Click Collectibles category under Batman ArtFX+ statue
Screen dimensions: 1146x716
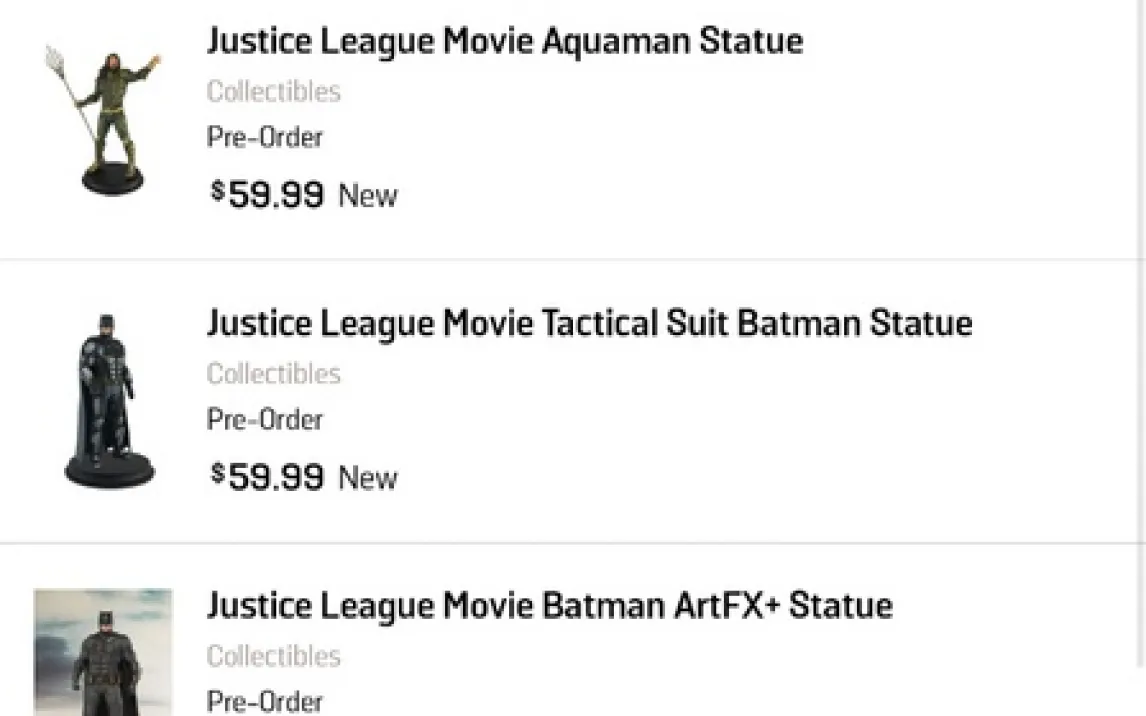273,656
